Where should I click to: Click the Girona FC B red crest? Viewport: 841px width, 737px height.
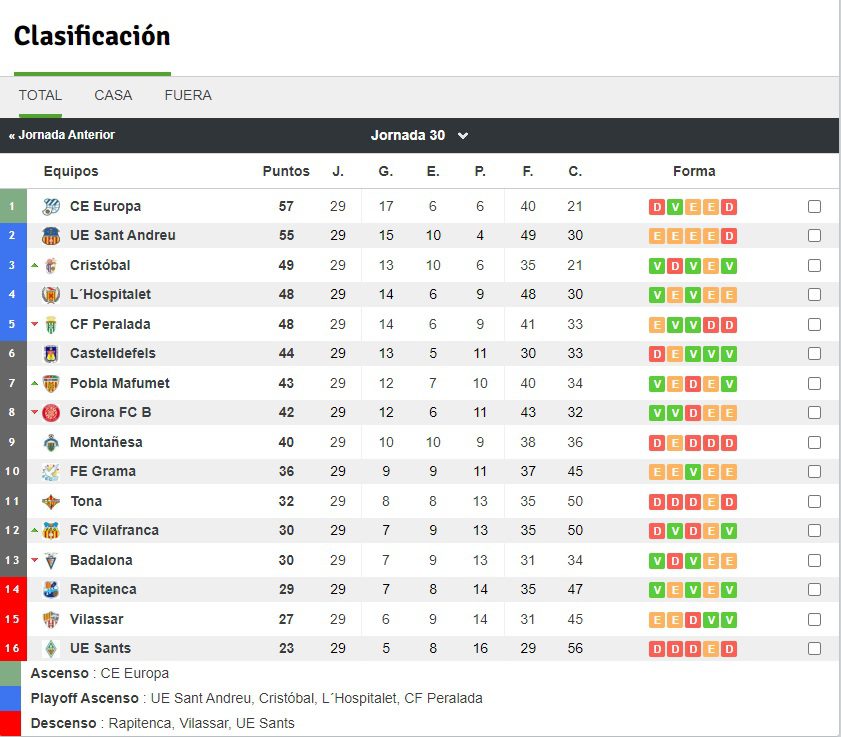coord(51,412)
